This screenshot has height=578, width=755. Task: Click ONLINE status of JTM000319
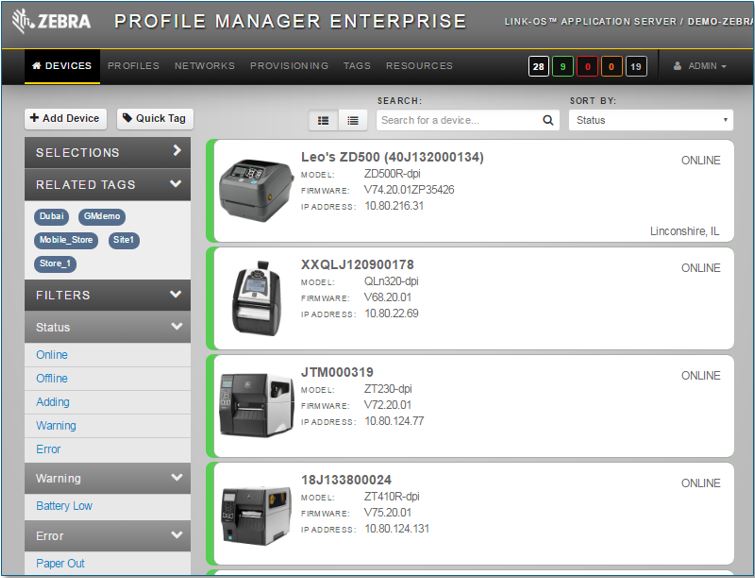pyautogui.click(x=701, y=376)
